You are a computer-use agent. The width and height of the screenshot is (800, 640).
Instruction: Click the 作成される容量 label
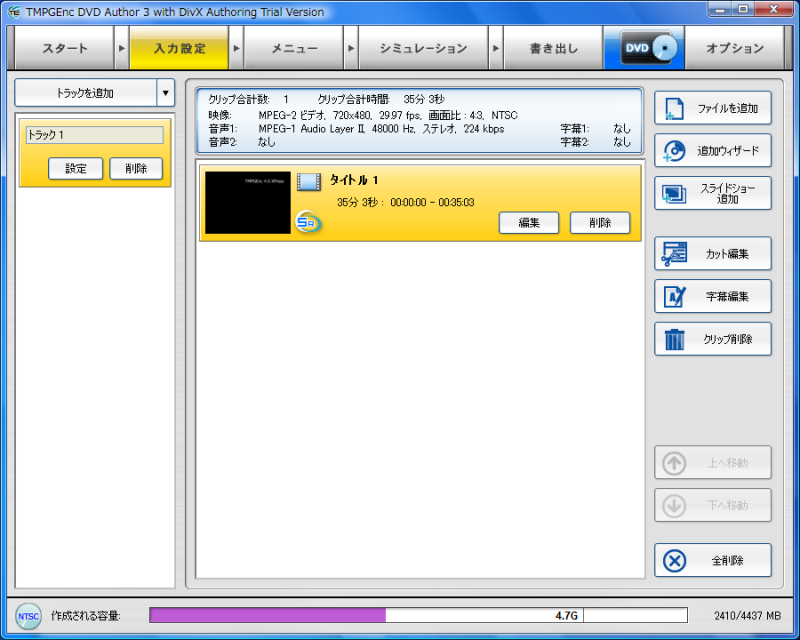86,616
